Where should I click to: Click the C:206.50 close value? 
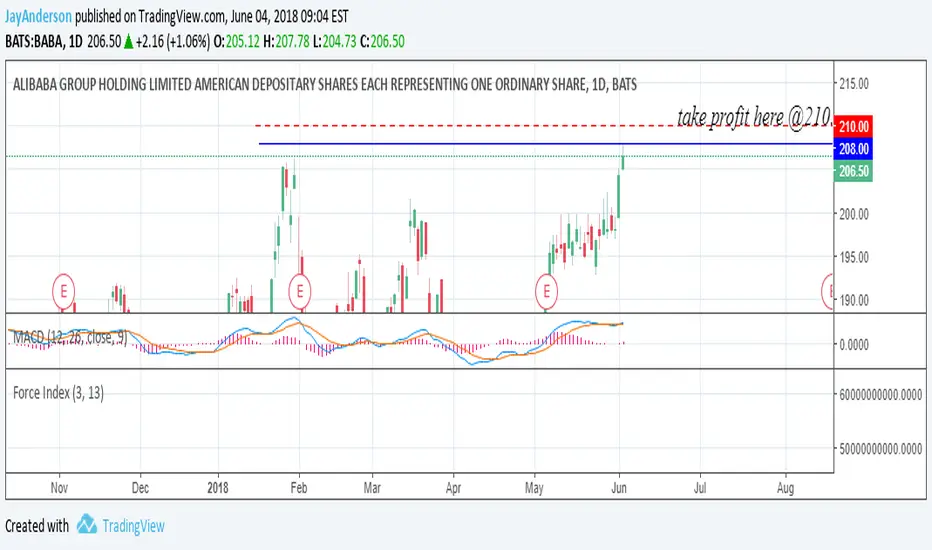[383, 42]
